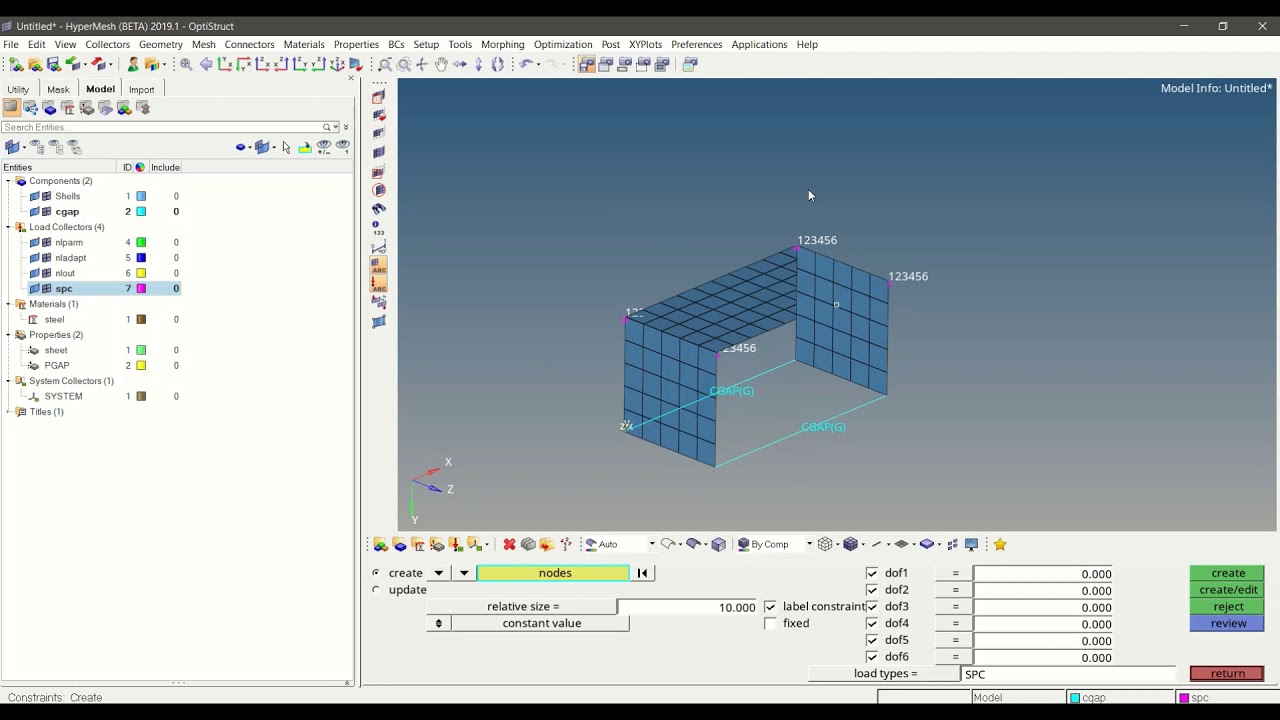
Task: Click the magenta color swatch of spc
Action: click(141, 289)
